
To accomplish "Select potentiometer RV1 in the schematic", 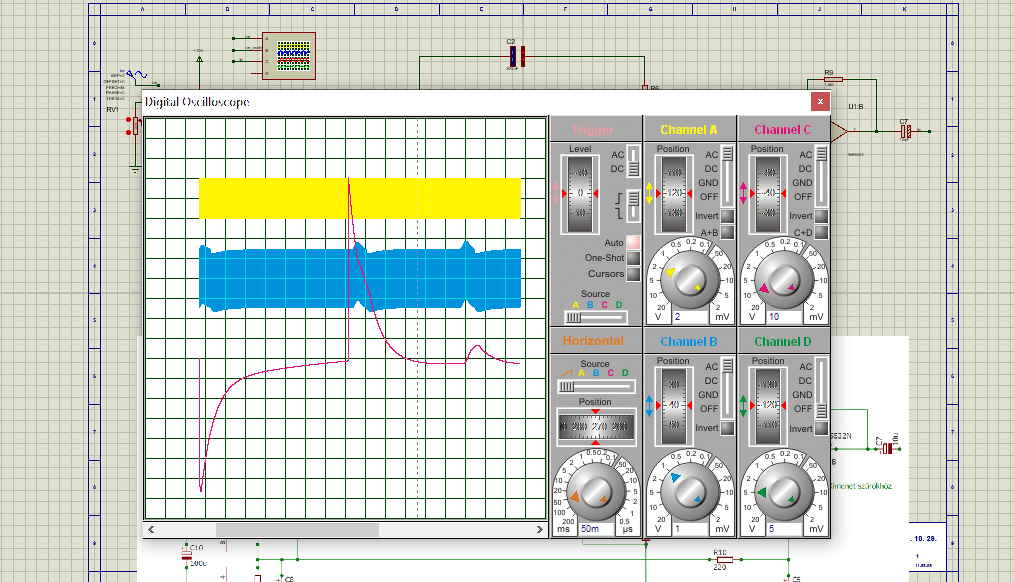I will point(133,126).
